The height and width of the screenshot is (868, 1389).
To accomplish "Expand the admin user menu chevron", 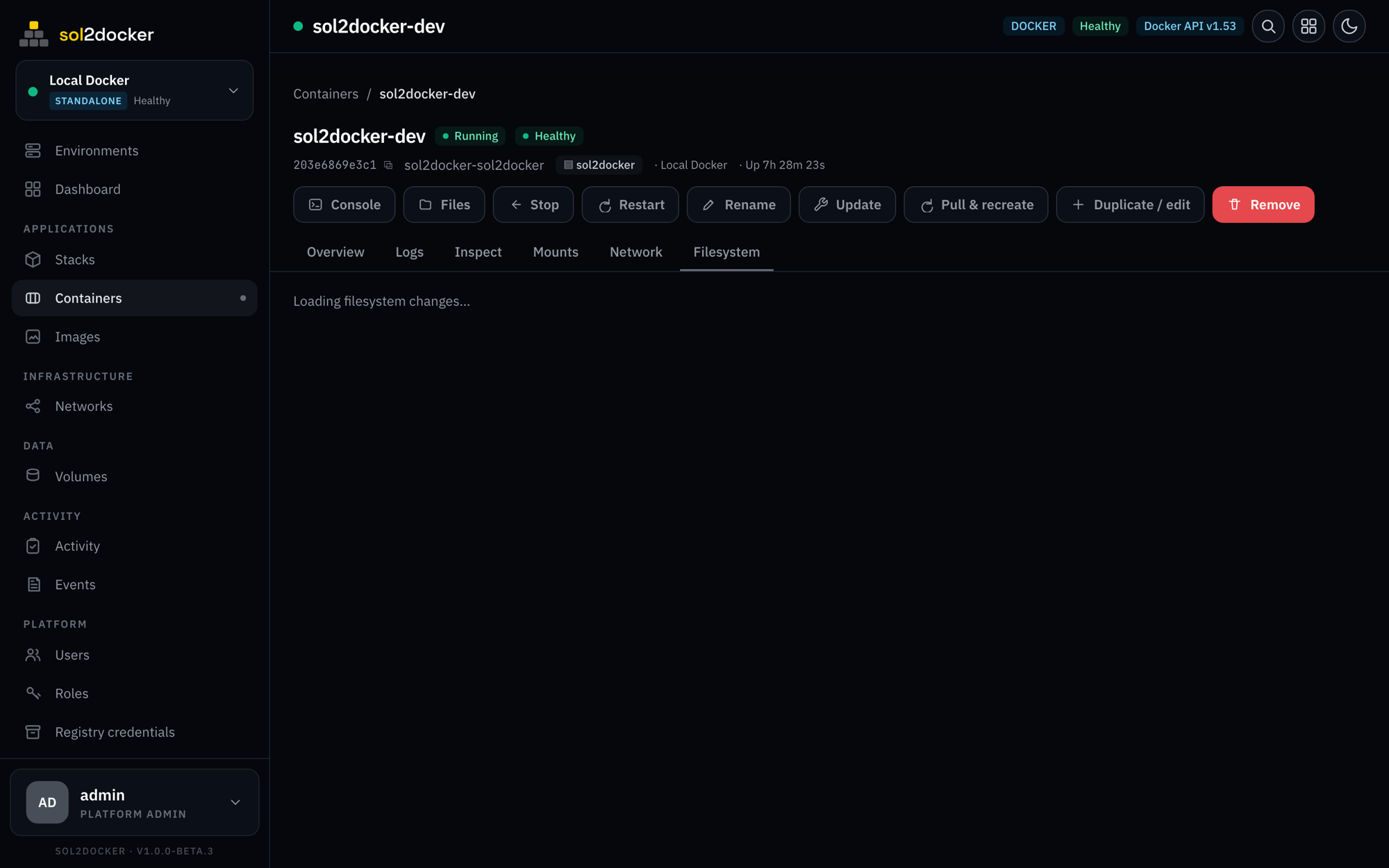I will click(235, 802).
